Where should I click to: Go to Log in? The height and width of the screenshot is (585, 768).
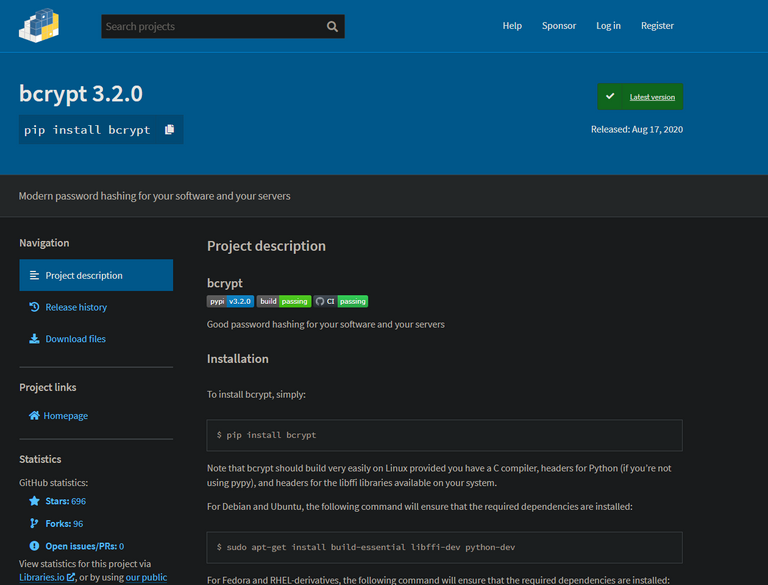(608, 25)
